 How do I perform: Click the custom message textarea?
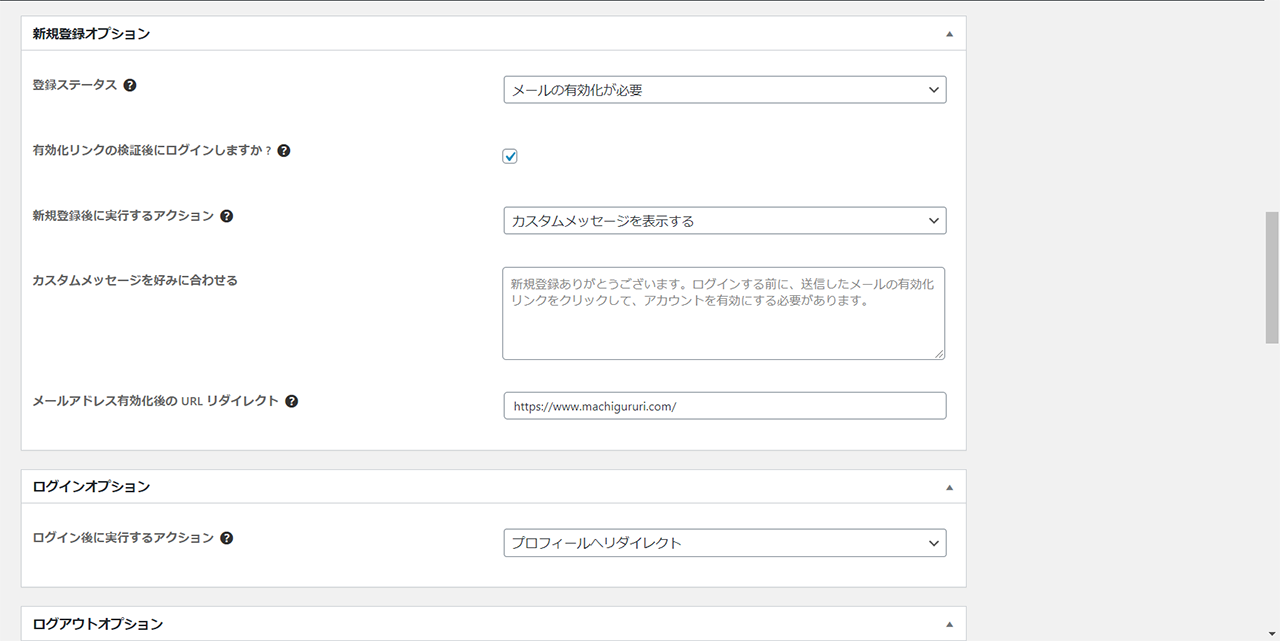coord(724,313)
